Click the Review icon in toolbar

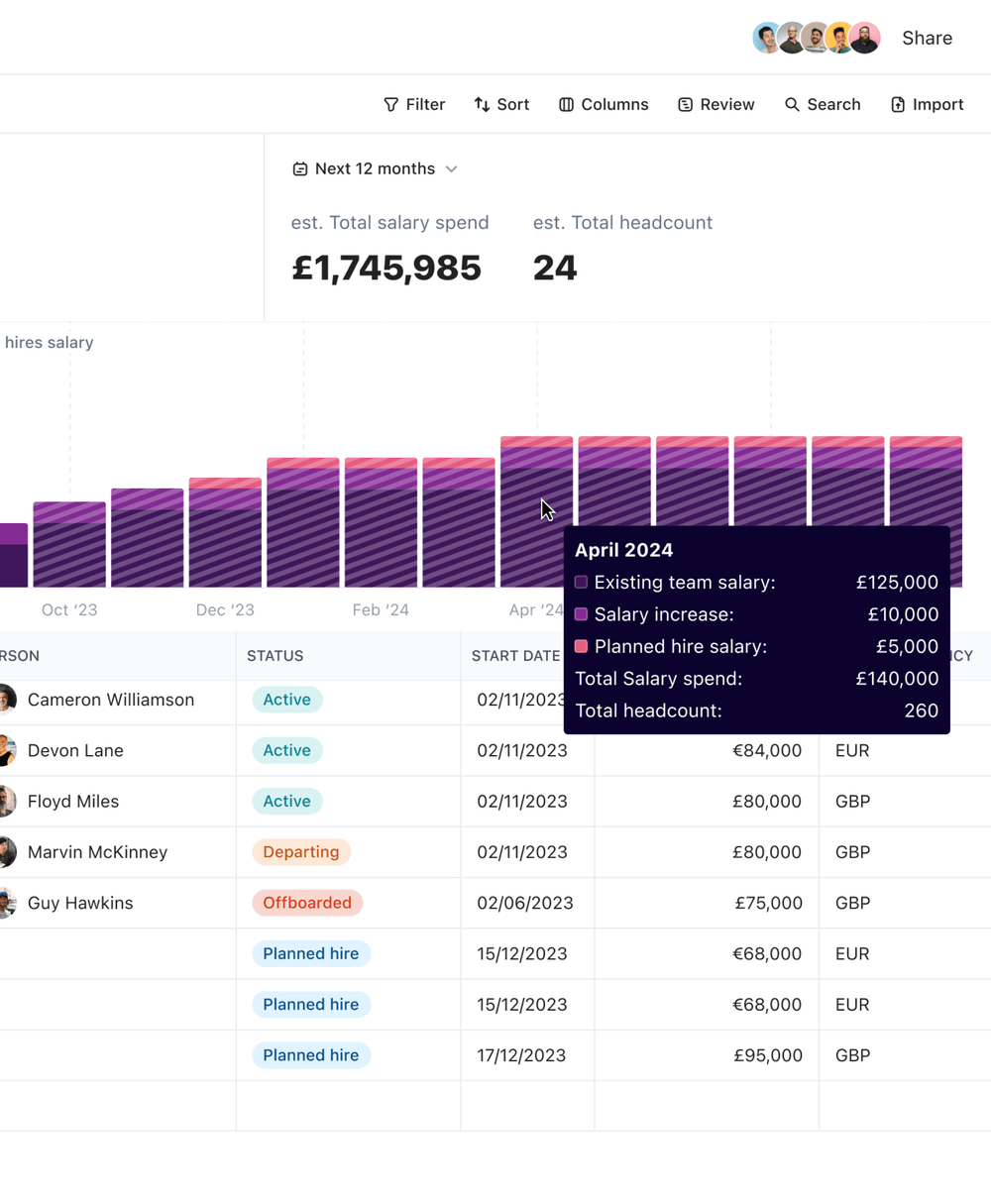point(685,105)
